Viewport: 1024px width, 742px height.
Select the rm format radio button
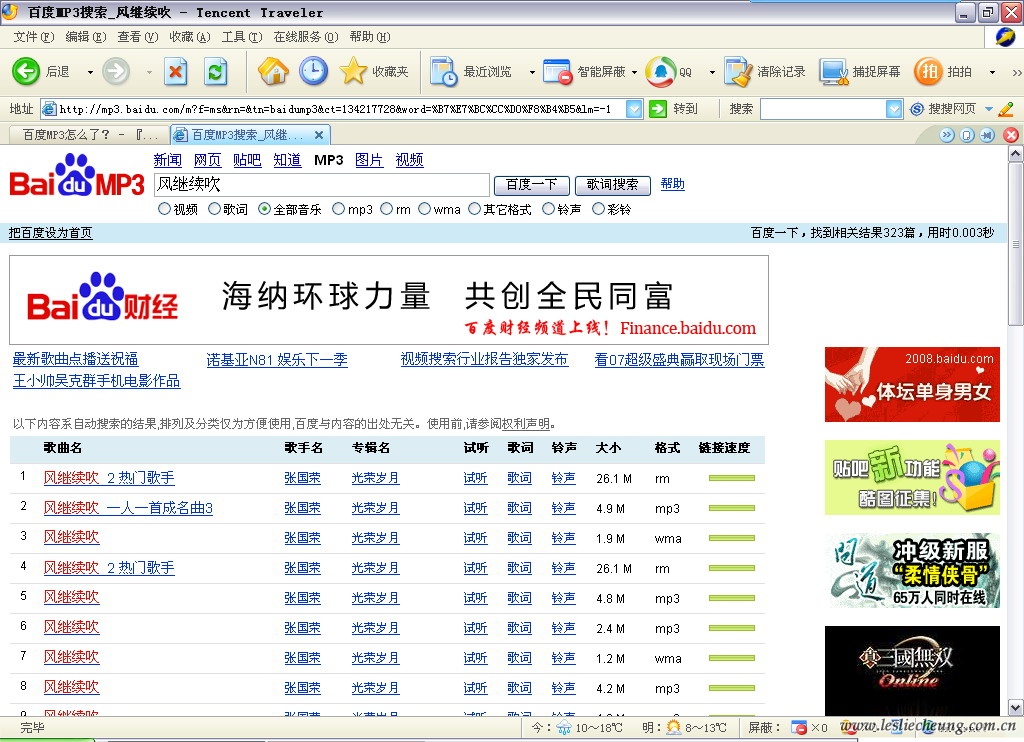(387, 209)
